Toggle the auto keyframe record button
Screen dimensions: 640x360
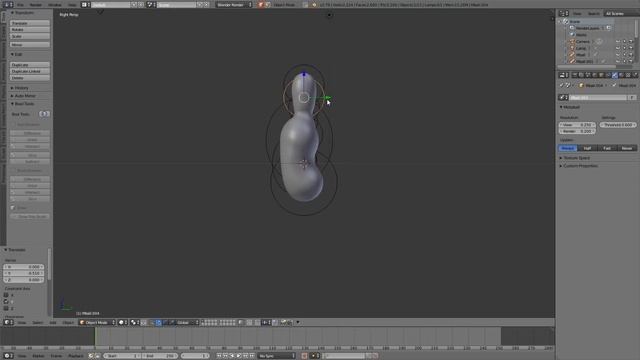tap(304, 356)
